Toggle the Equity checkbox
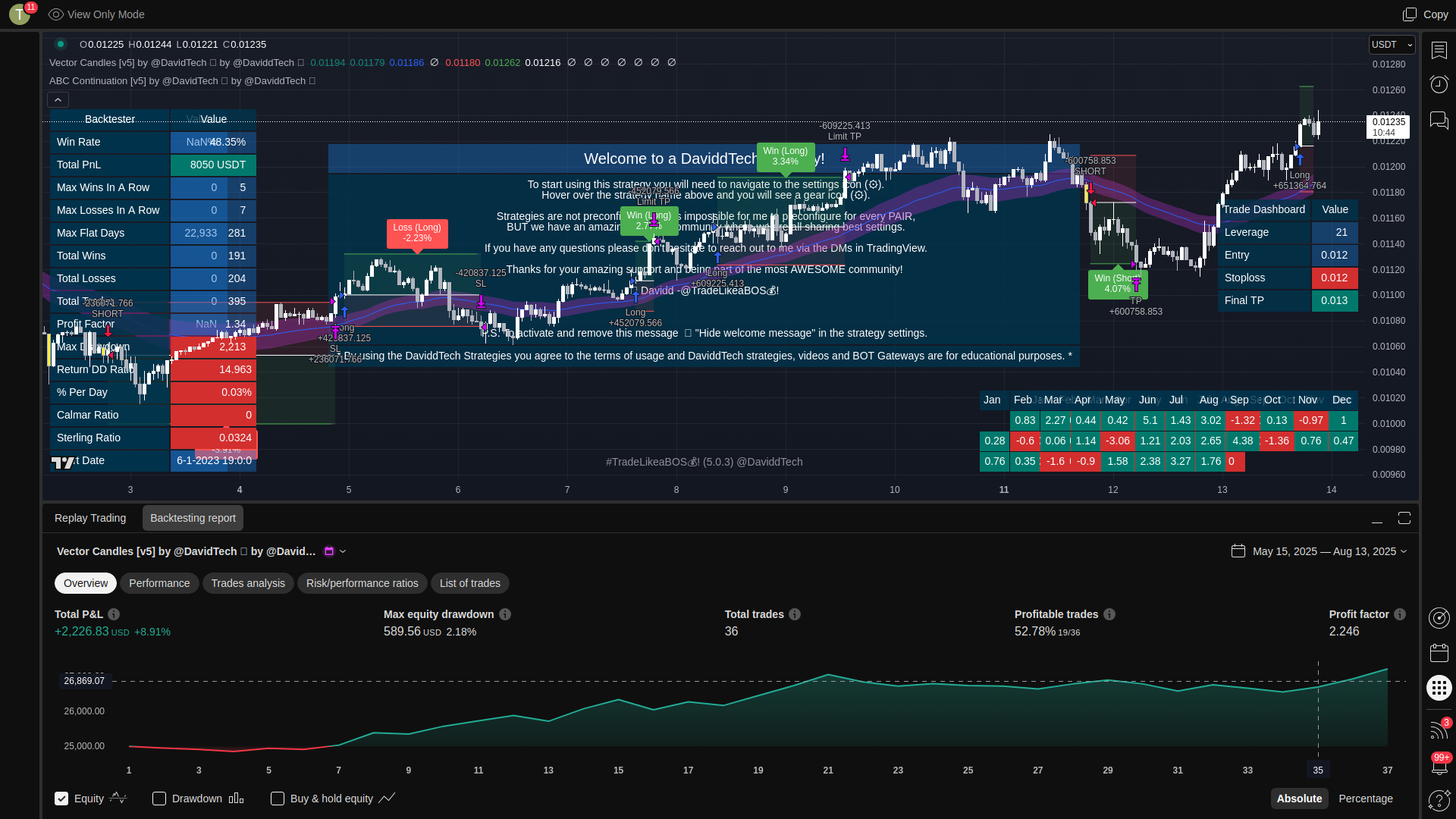Viewport: 1456px width, 819px height. tap(61, 799)
